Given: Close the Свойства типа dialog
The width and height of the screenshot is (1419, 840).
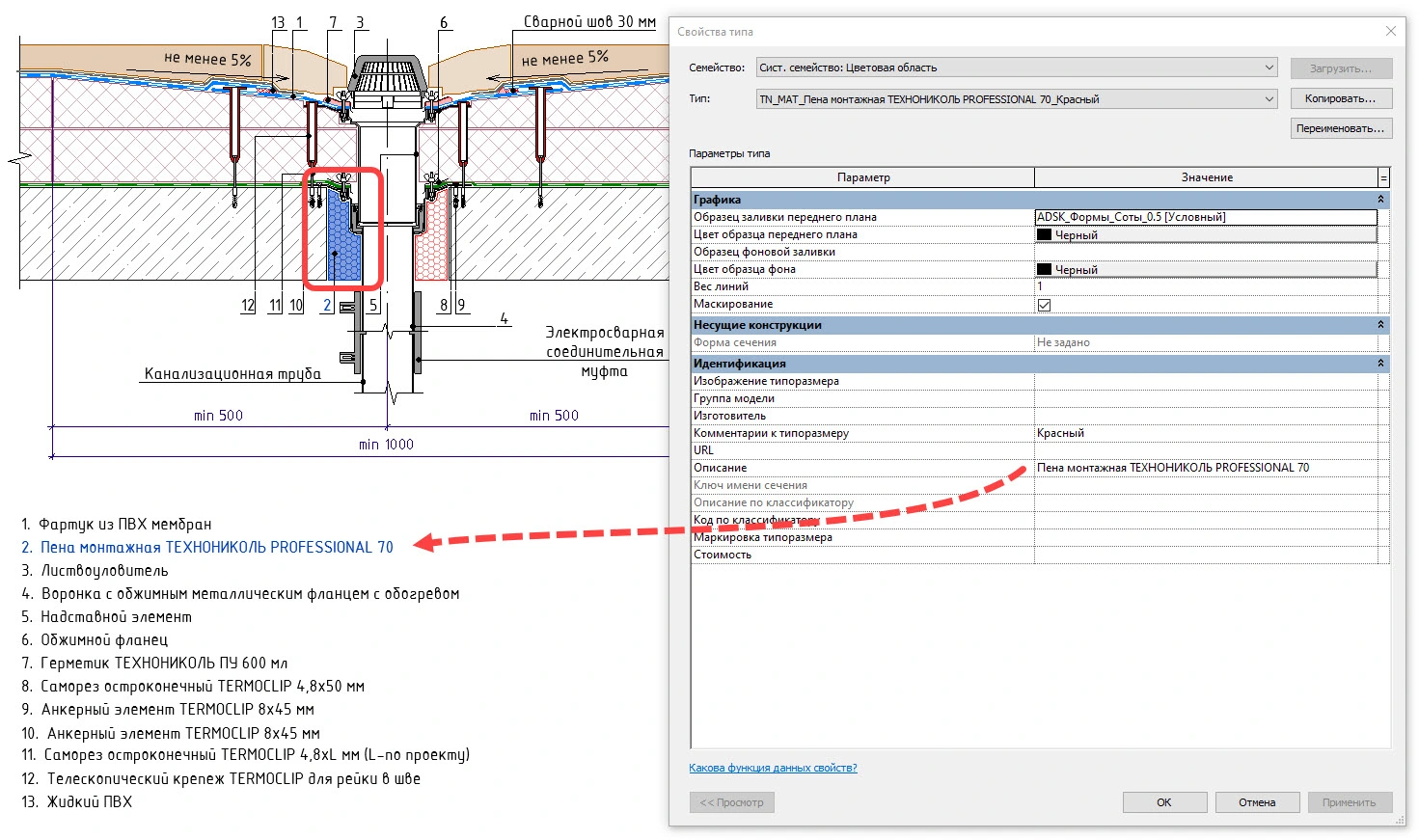Looking at the screenshot, I should [1390, 32].
